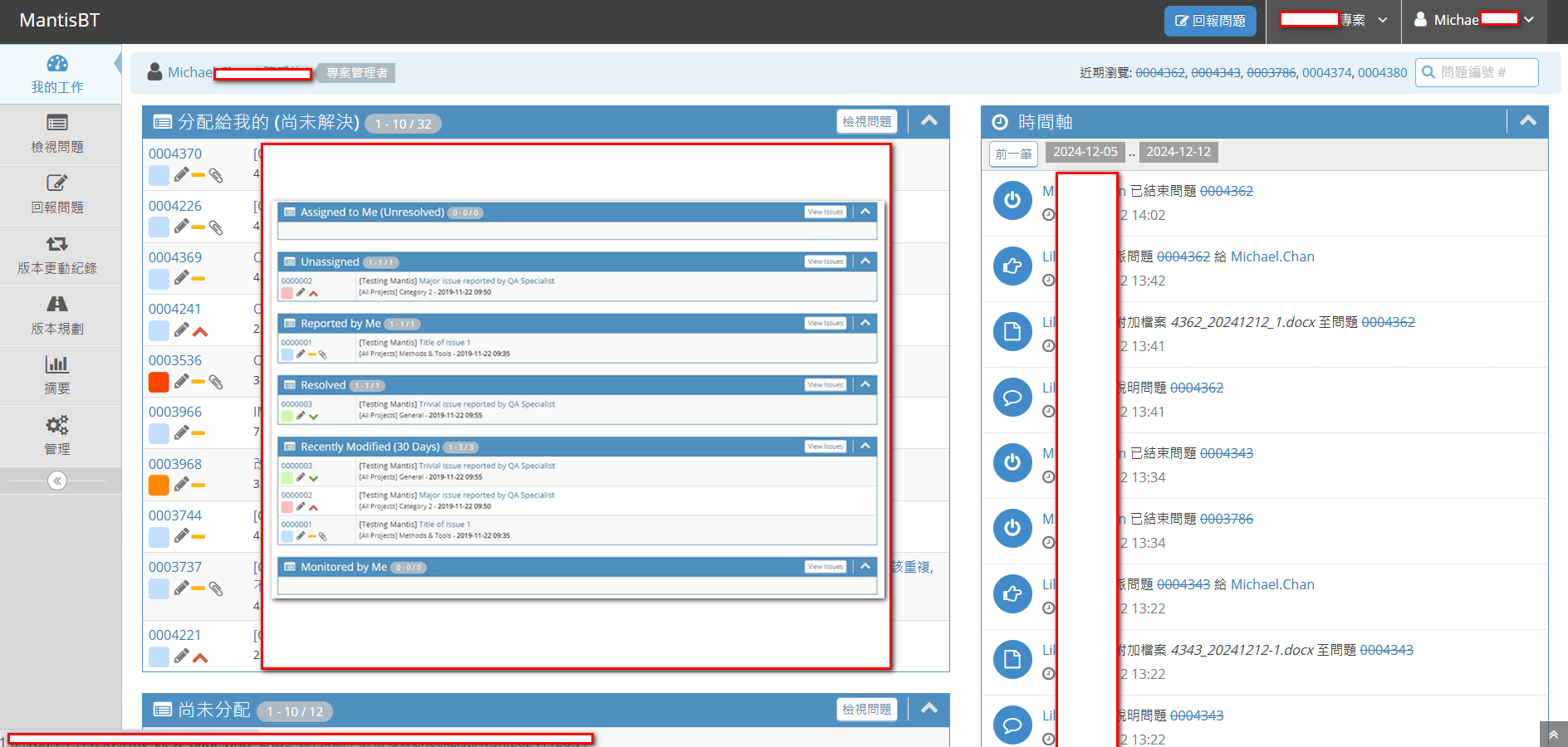Go to 回報問題 in sidebar menu
1568x747 pixels.
pyautogui.click(x=57, y=194)
